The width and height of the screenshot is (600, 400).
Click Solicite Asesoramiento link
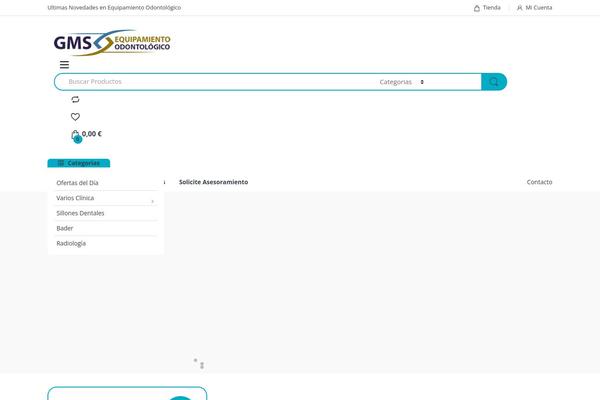click(214, 182)
